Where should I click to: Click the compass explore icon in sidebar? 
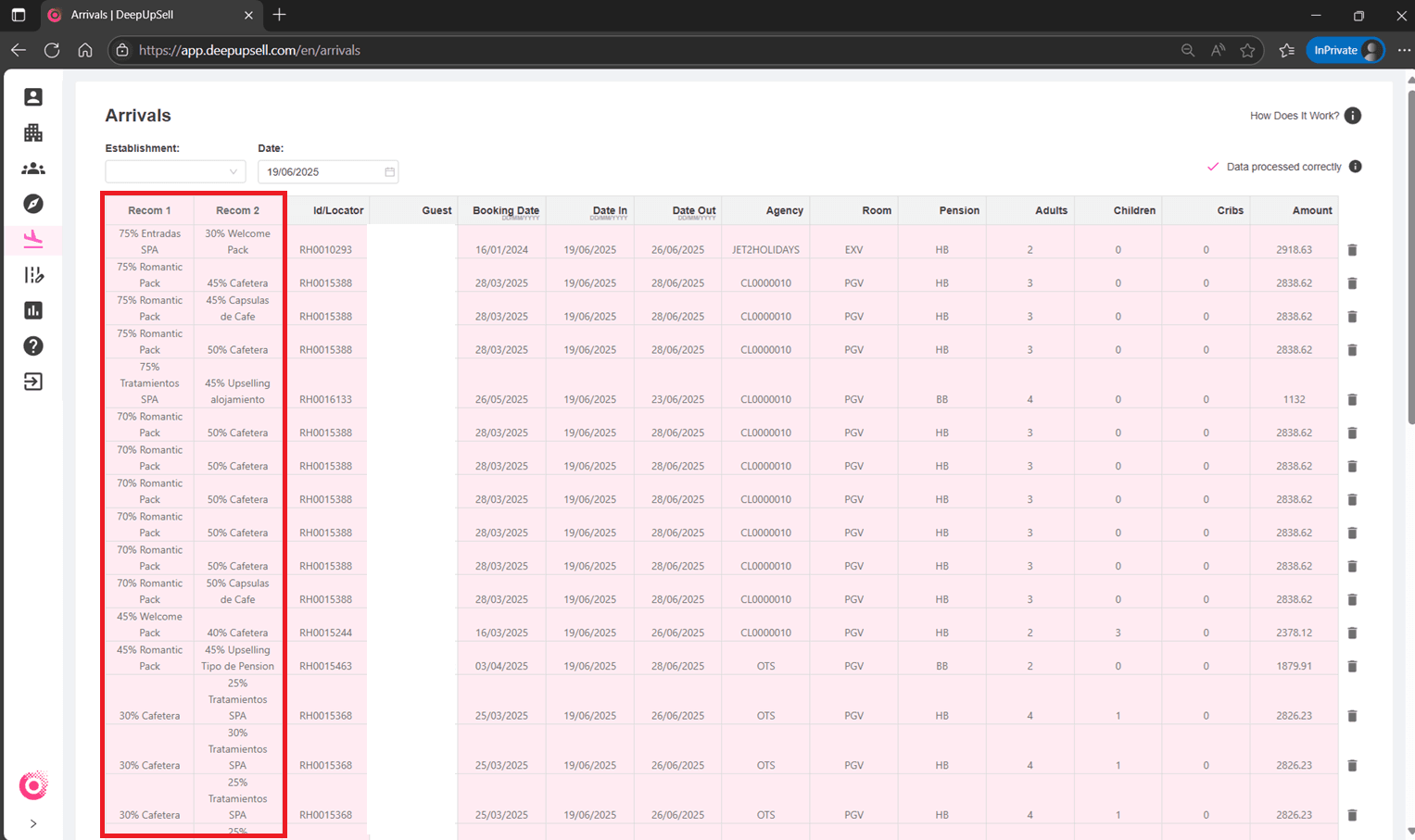[33, 204]
